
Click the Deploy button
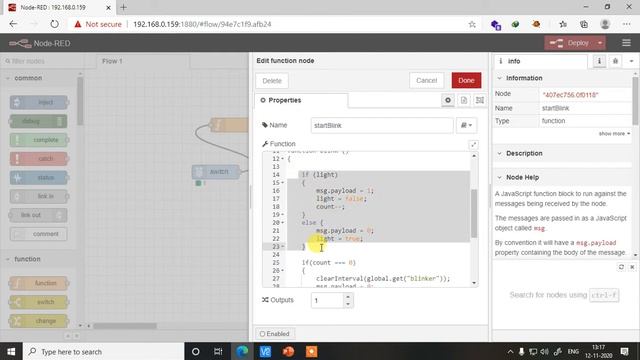pos(570,43)
